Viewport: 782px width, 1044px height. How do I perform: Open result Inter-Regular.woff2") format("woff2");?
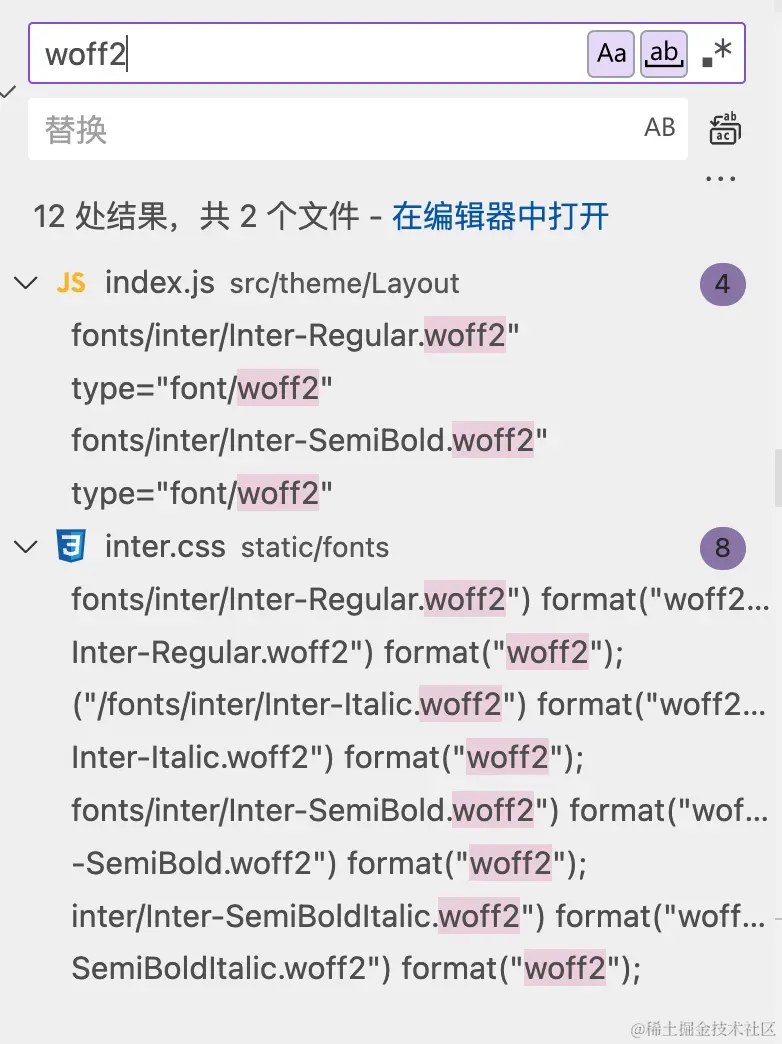347,652
